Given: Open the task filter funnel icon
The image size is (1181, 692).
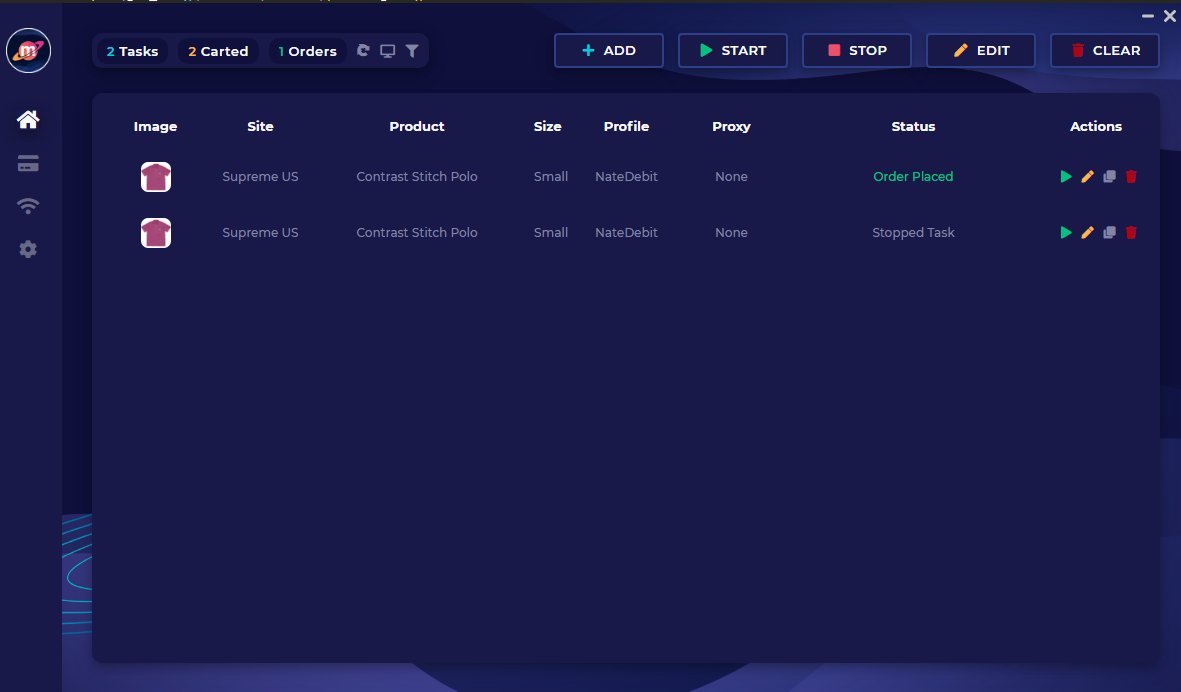Looking at the screenshot, I should (412, 50).
